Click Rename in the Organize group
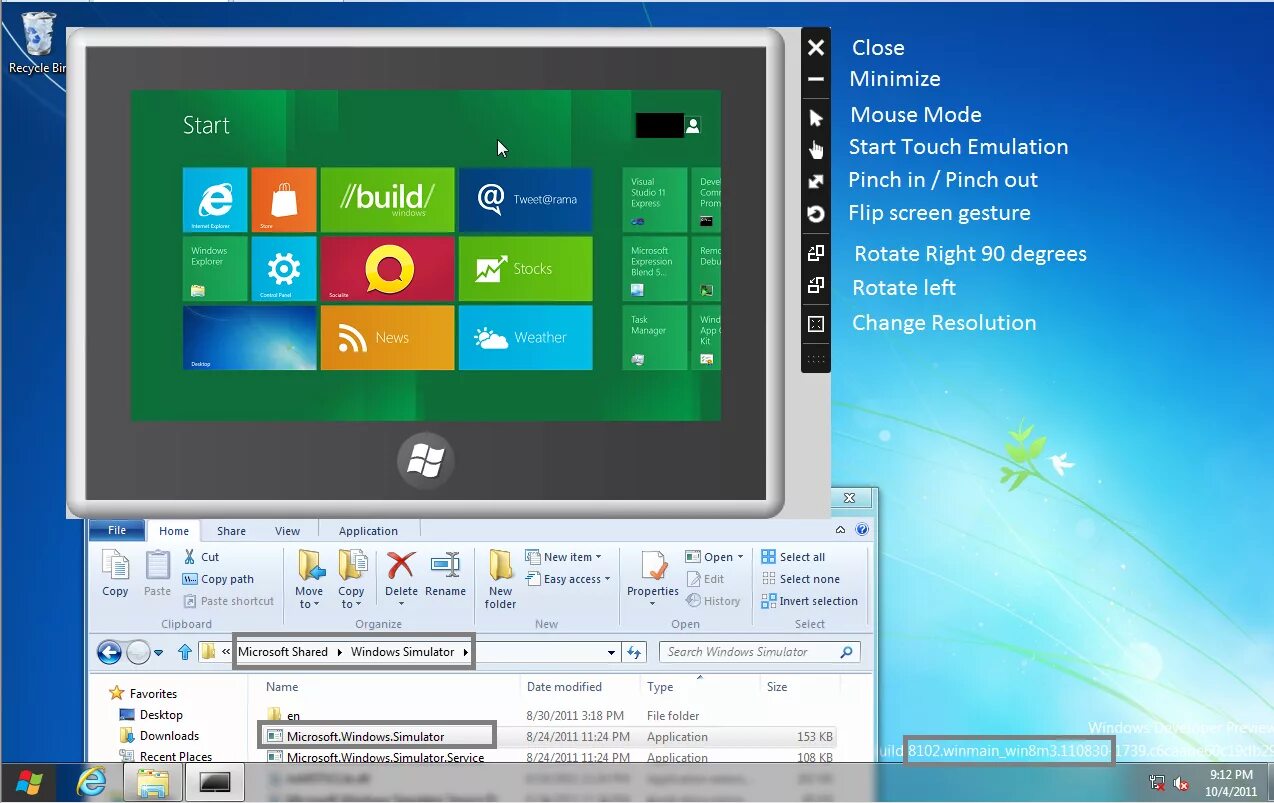The image size is (1274, 803). (x=445, y=574)
